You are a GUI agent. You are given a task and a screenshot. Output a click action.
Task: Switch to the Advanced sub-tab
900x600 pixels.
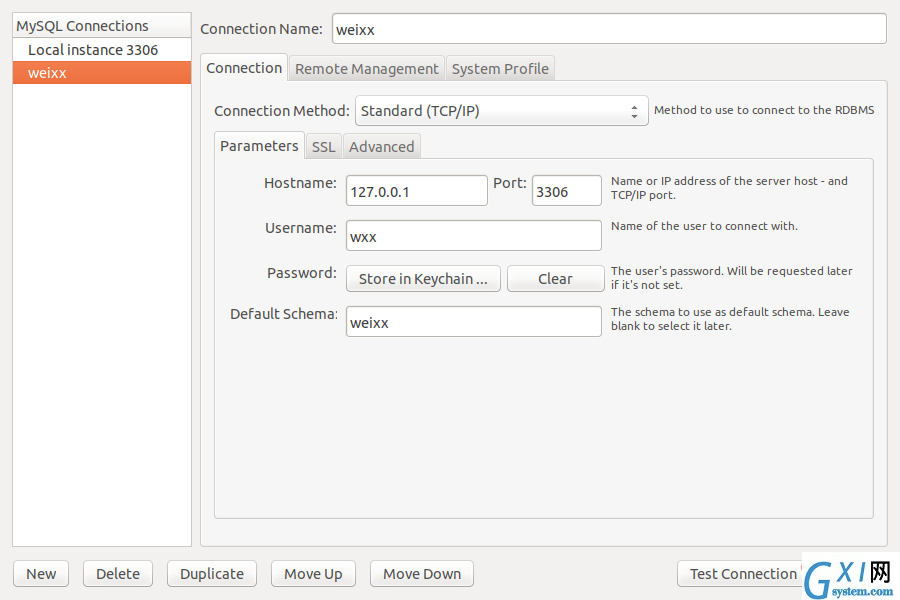(382, 147)
